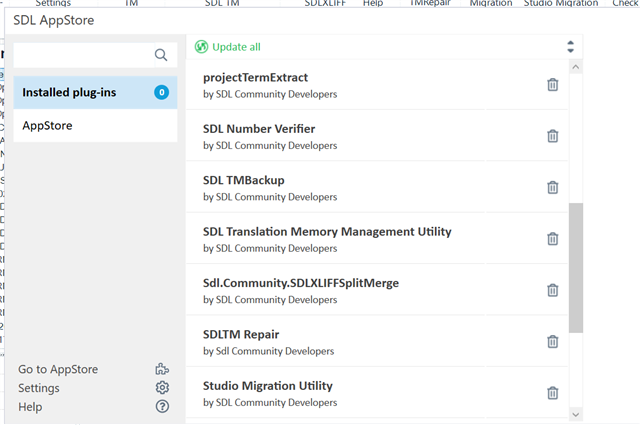Switch to the AppStore tab
Image resolution: width=640 pixels, height=425 pixels.
[x=95, y=126]
